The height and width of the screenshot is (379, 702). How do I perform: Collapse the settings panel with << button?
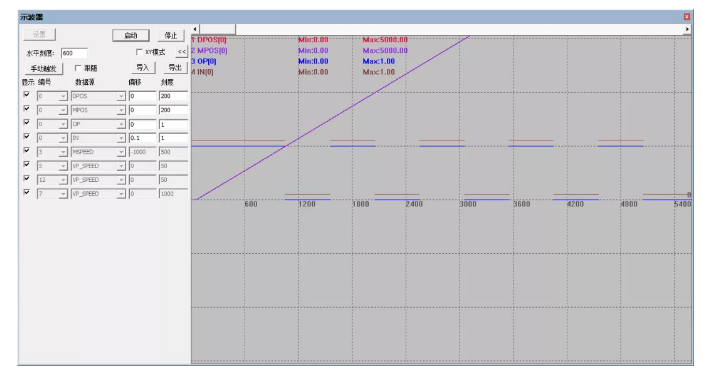click(x=181, y=52)
